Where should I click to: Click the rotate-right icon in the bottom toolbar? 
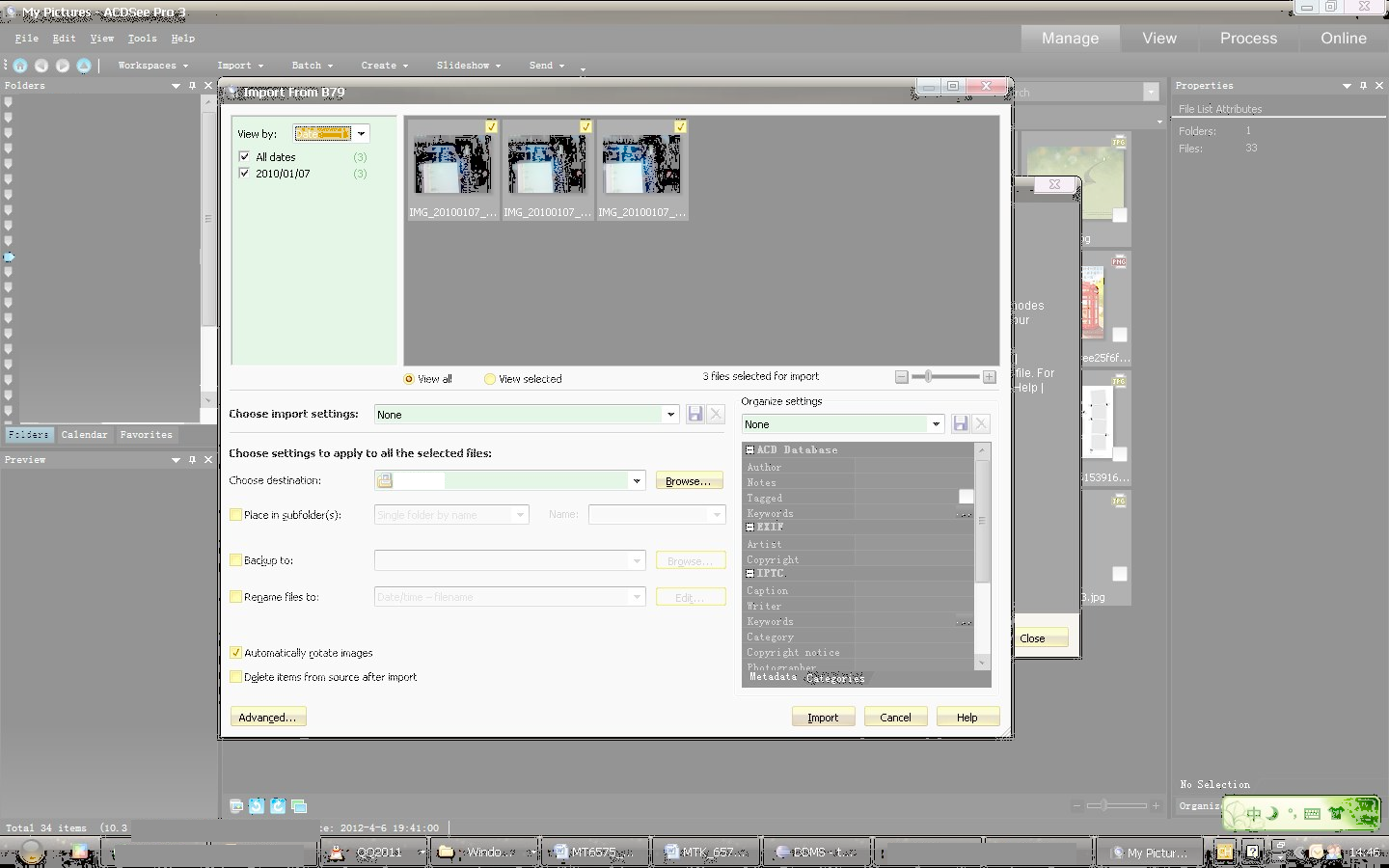coord(278,806)
